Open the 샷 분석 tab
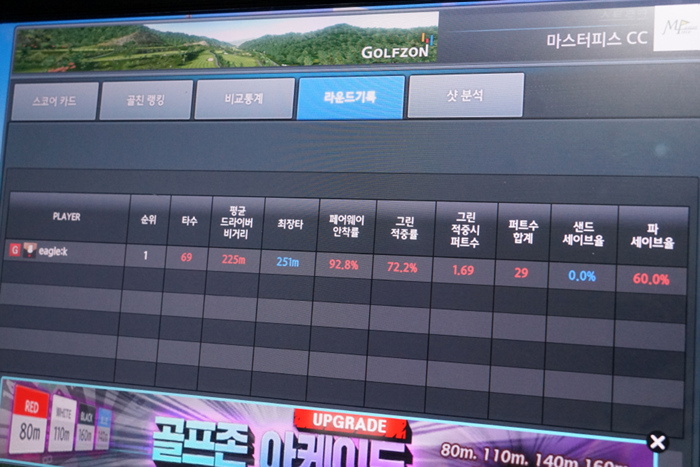The height and width of the screenshot is (467, 700). pos(465,95)
